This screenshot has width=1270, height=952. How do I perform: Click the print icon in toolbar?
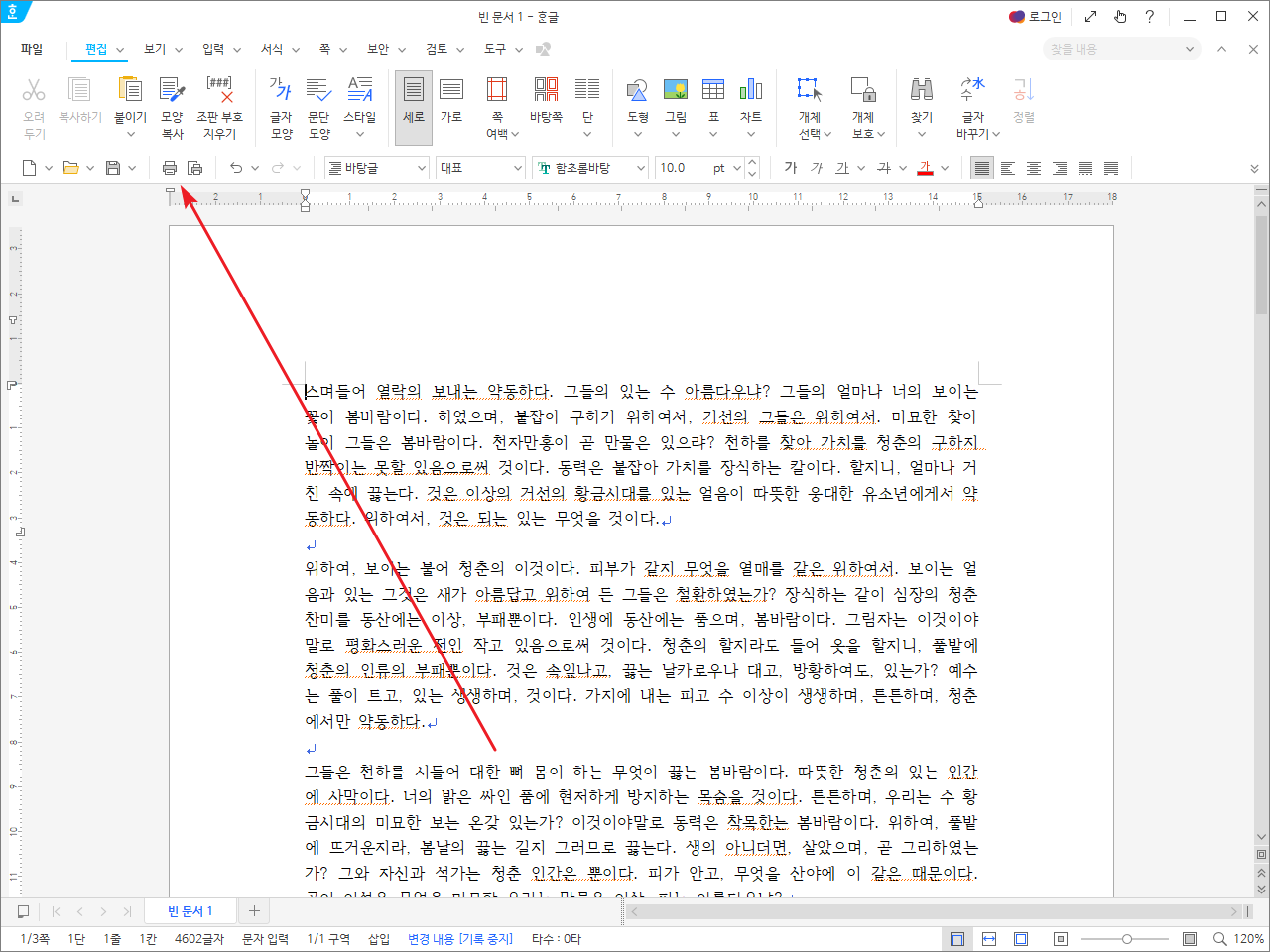[169, 168]
